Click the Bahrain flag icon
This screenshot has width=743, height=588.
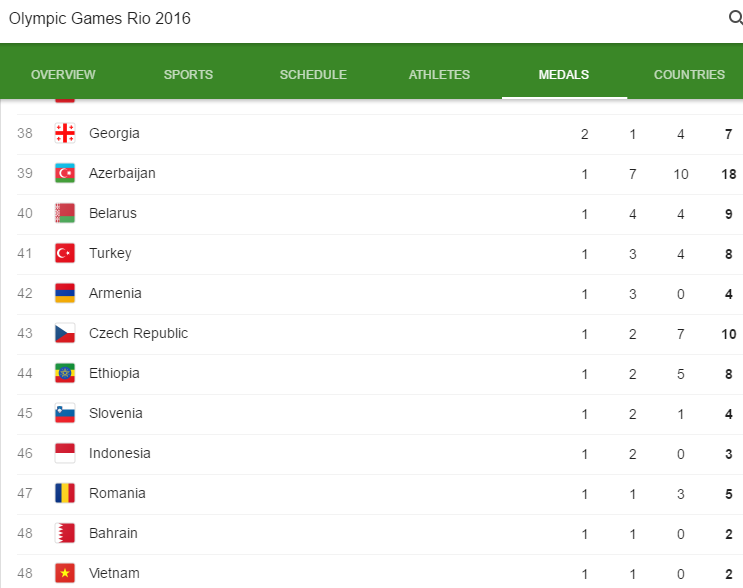tap(65, 533)
